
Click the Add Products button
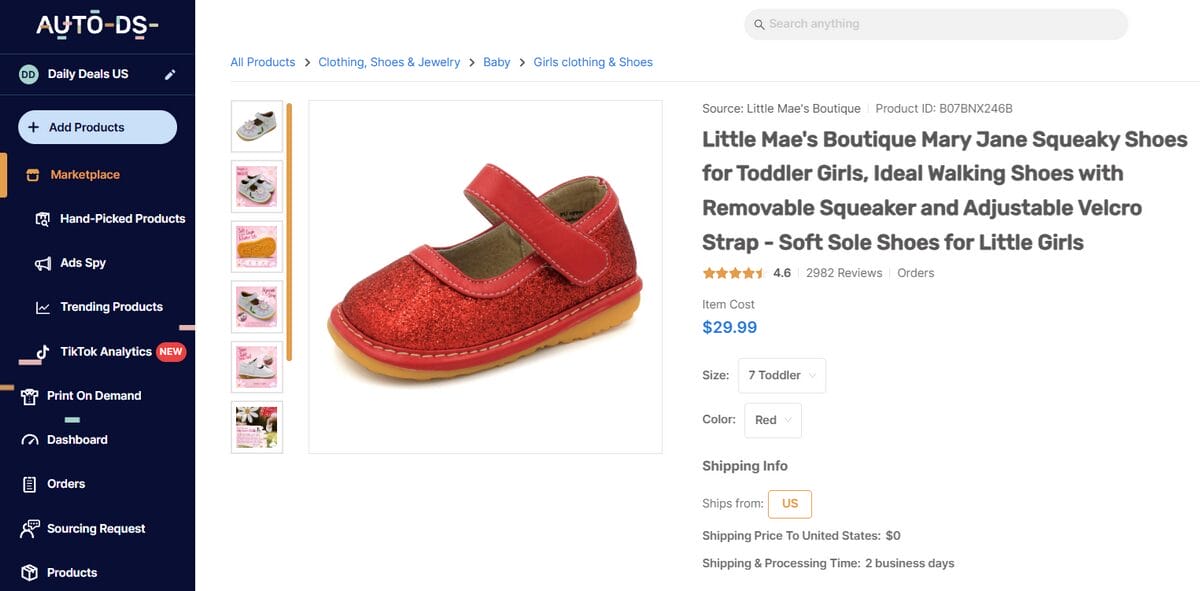click(x=97, y=127)
